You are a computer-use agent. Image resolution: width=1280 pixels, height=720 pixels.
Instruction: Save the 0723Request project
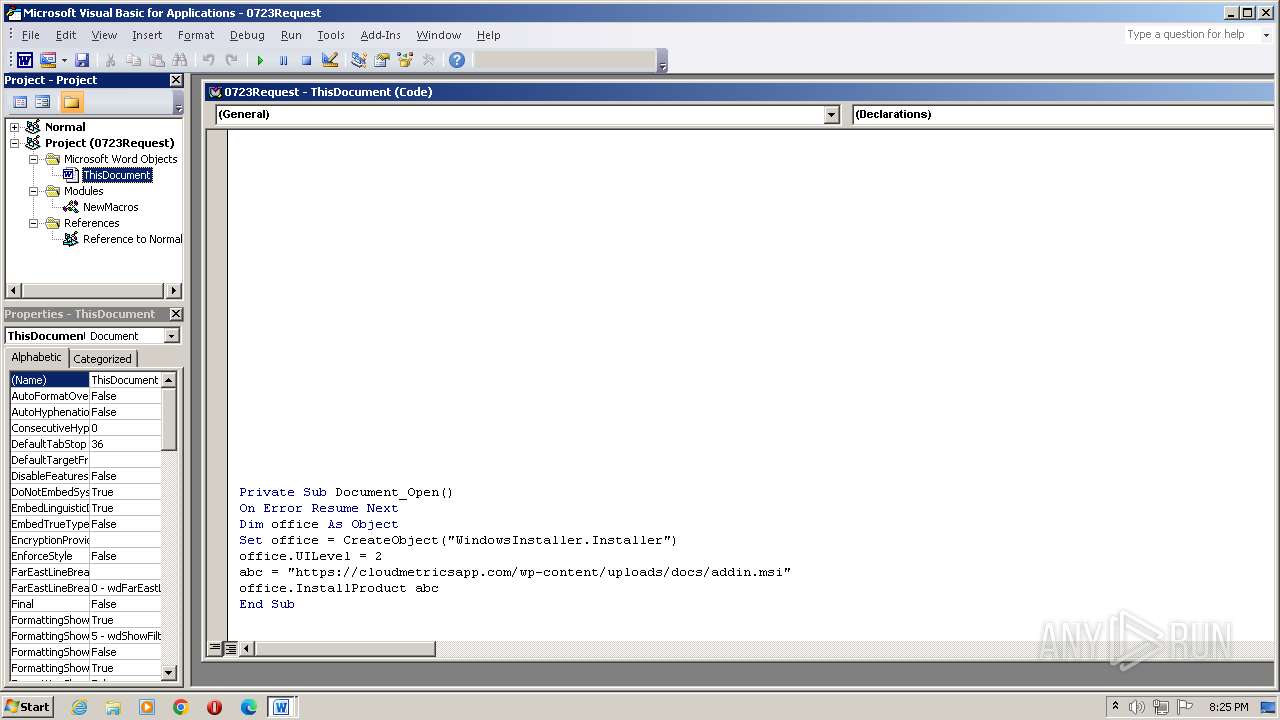pos(82,60)
